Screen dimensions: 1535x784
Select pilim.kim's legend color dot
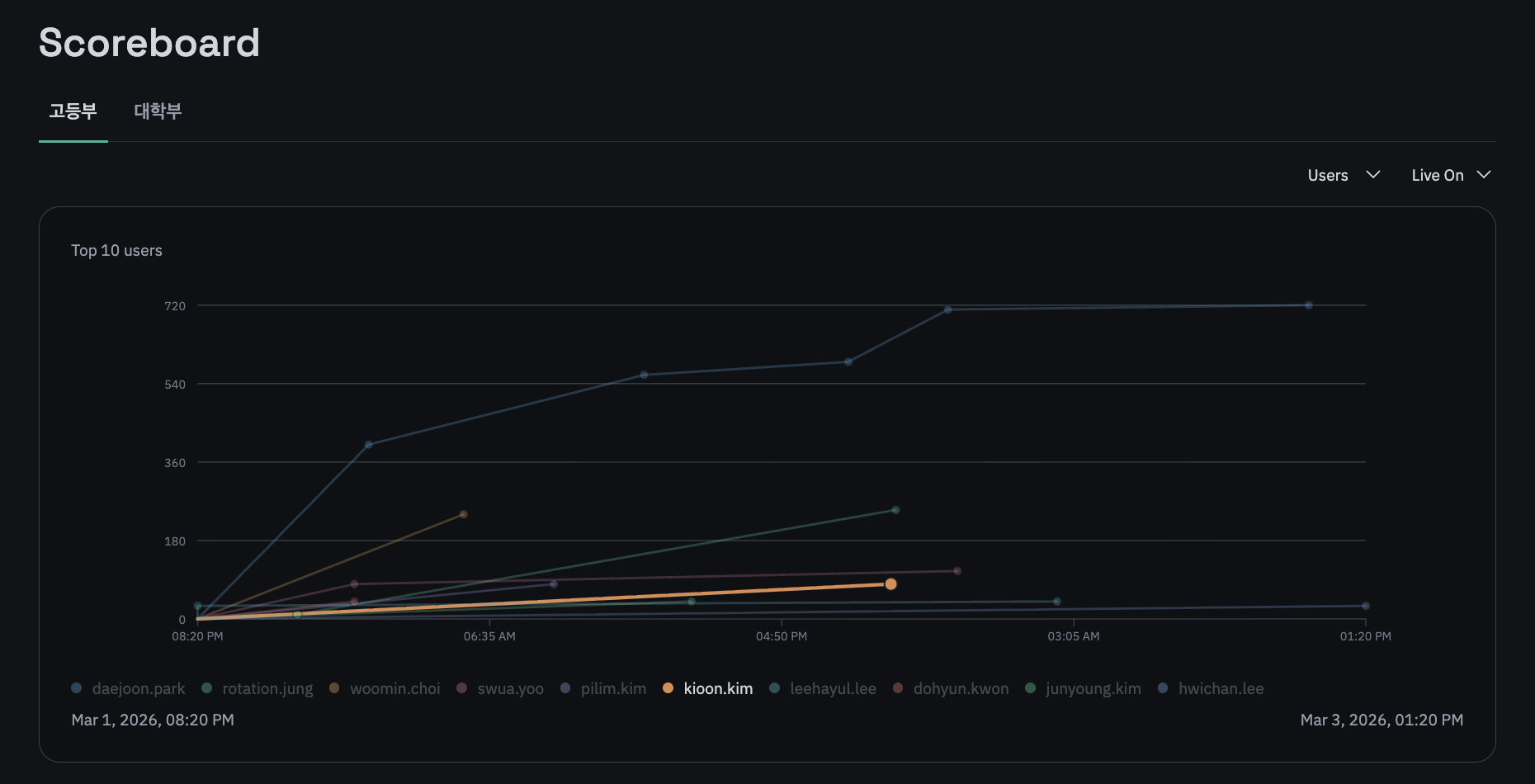[565, 687]
